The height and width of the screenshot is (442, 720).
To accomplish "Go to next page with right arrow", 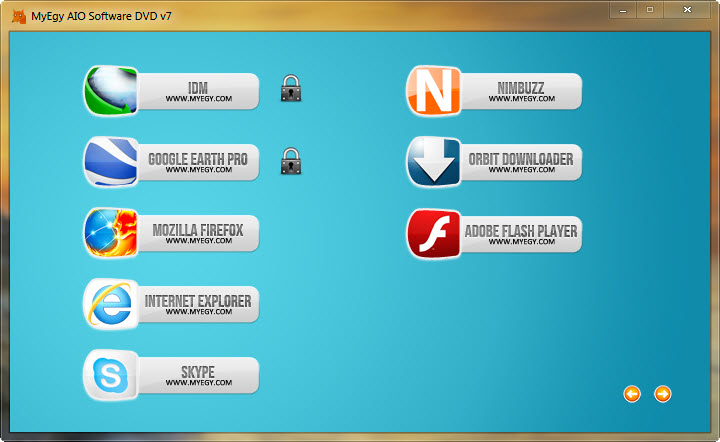I will (x=663, y=394).
